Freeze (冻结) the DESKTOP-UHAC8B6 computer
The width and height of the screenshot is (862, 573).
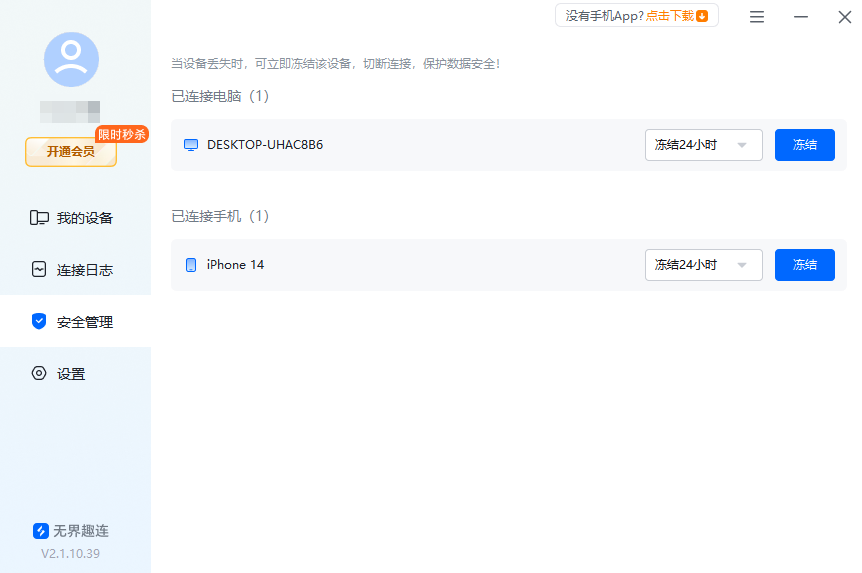tap(804, 145)
